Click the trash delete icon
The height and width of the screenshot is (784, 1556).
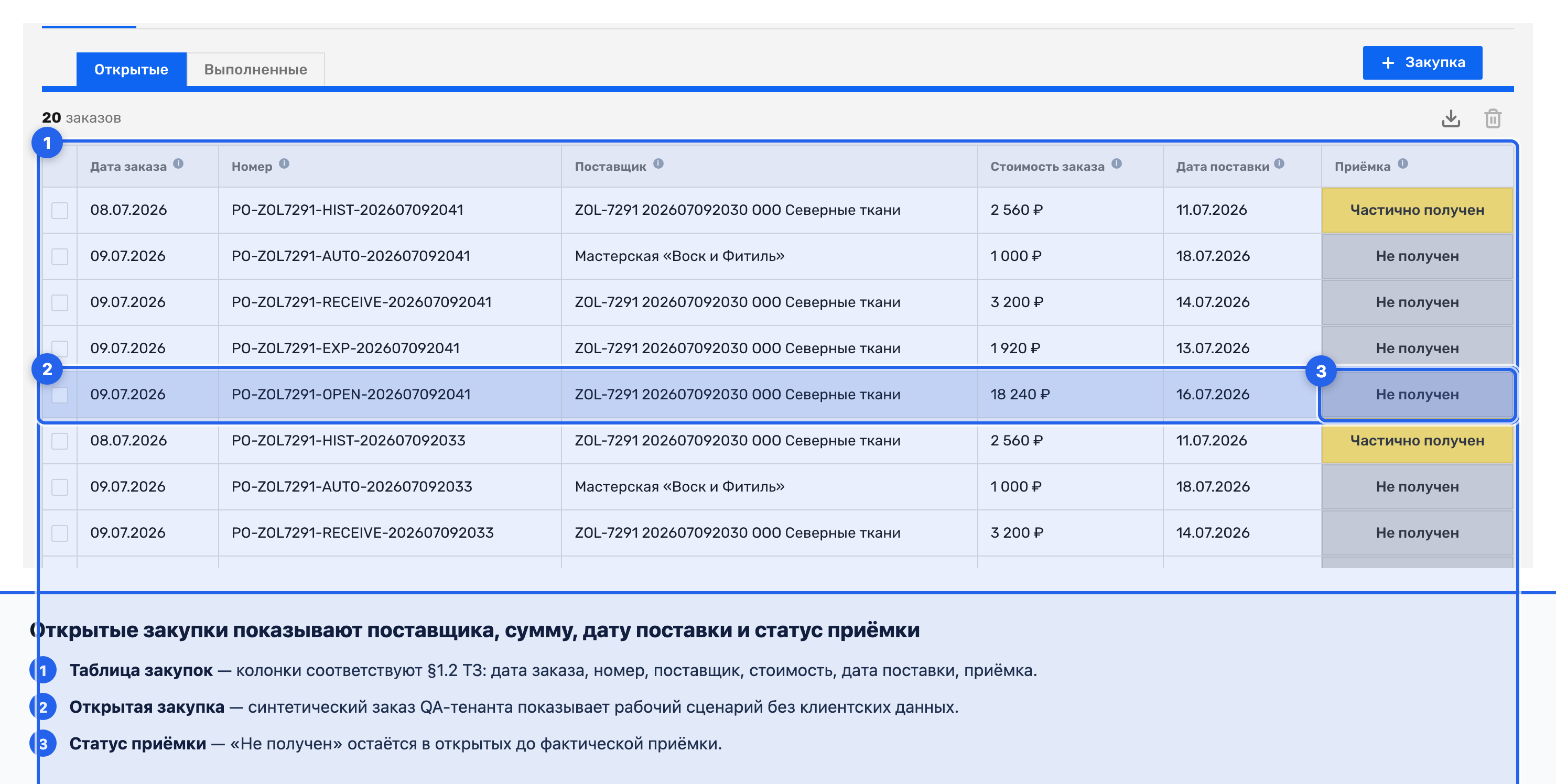click(1493, 118)
